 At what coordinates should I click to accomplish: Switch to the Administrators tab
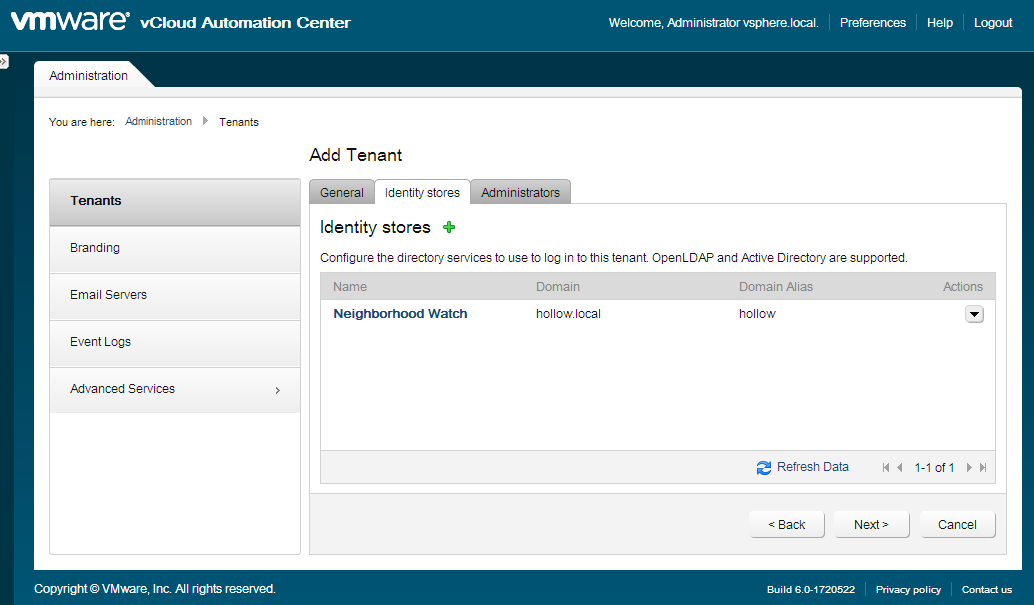point(520,192)
